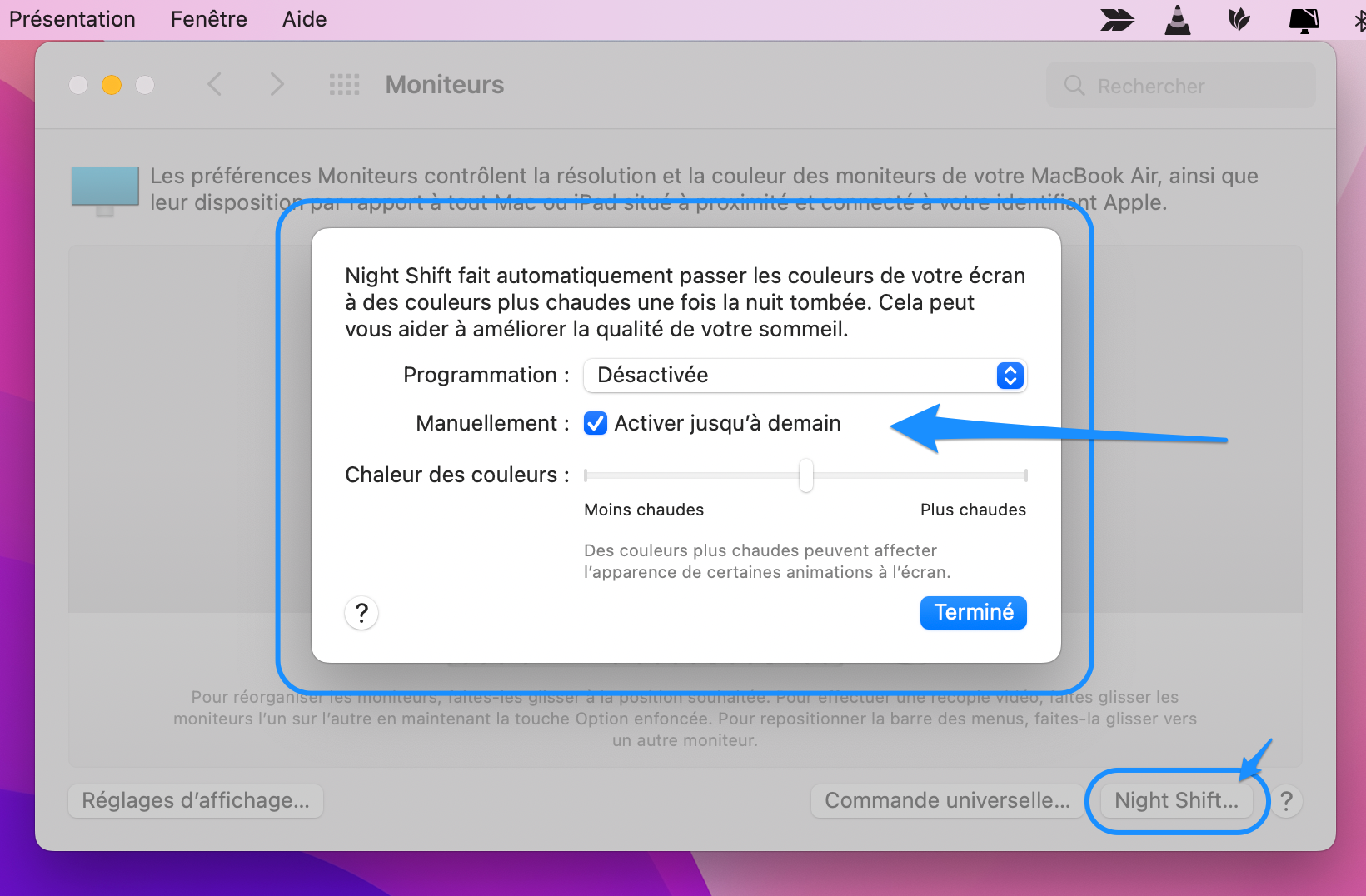Image resolution: width=1366 pixels, height=896 pixels.
Task: Click the Réglages d'affichage button
Action: [196, 801]
